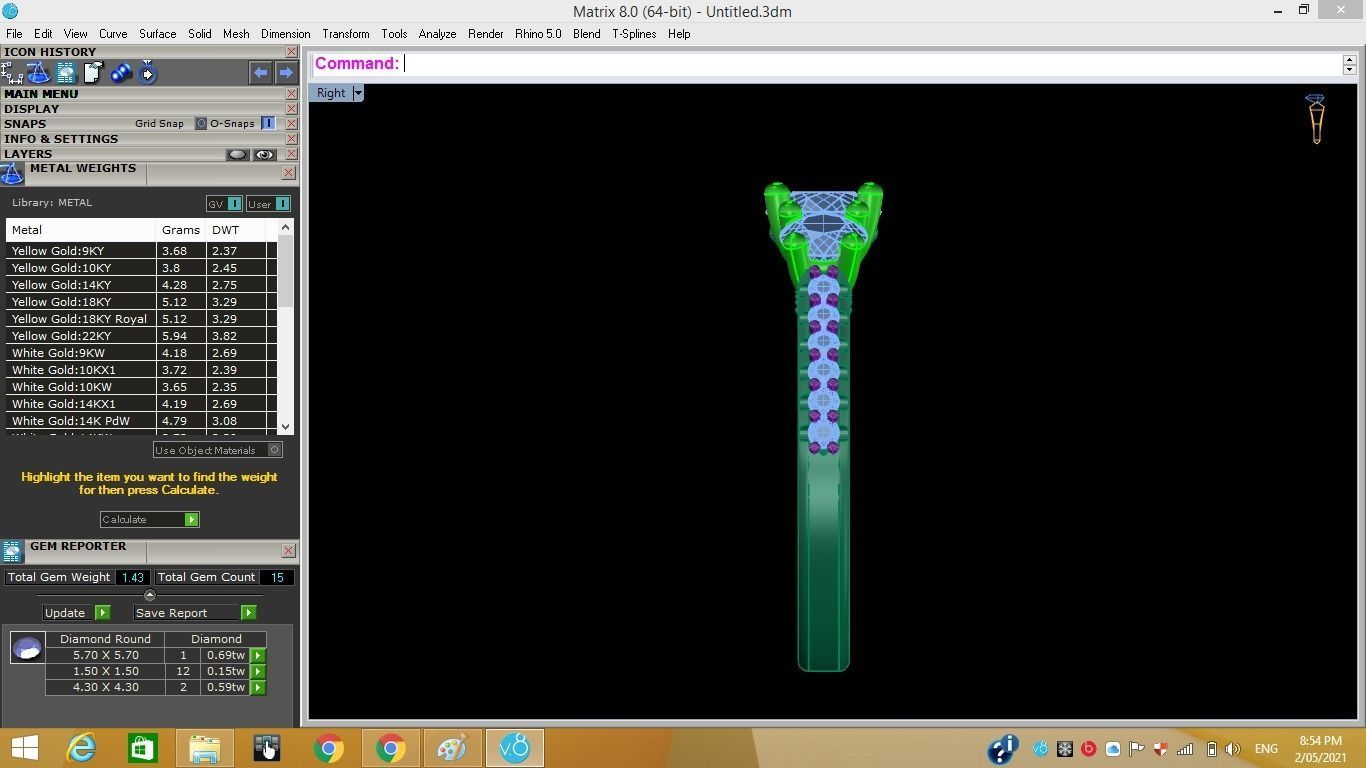Click the dimension tool icon in Icon History
1366x768 pixels.
pos(12,73)
